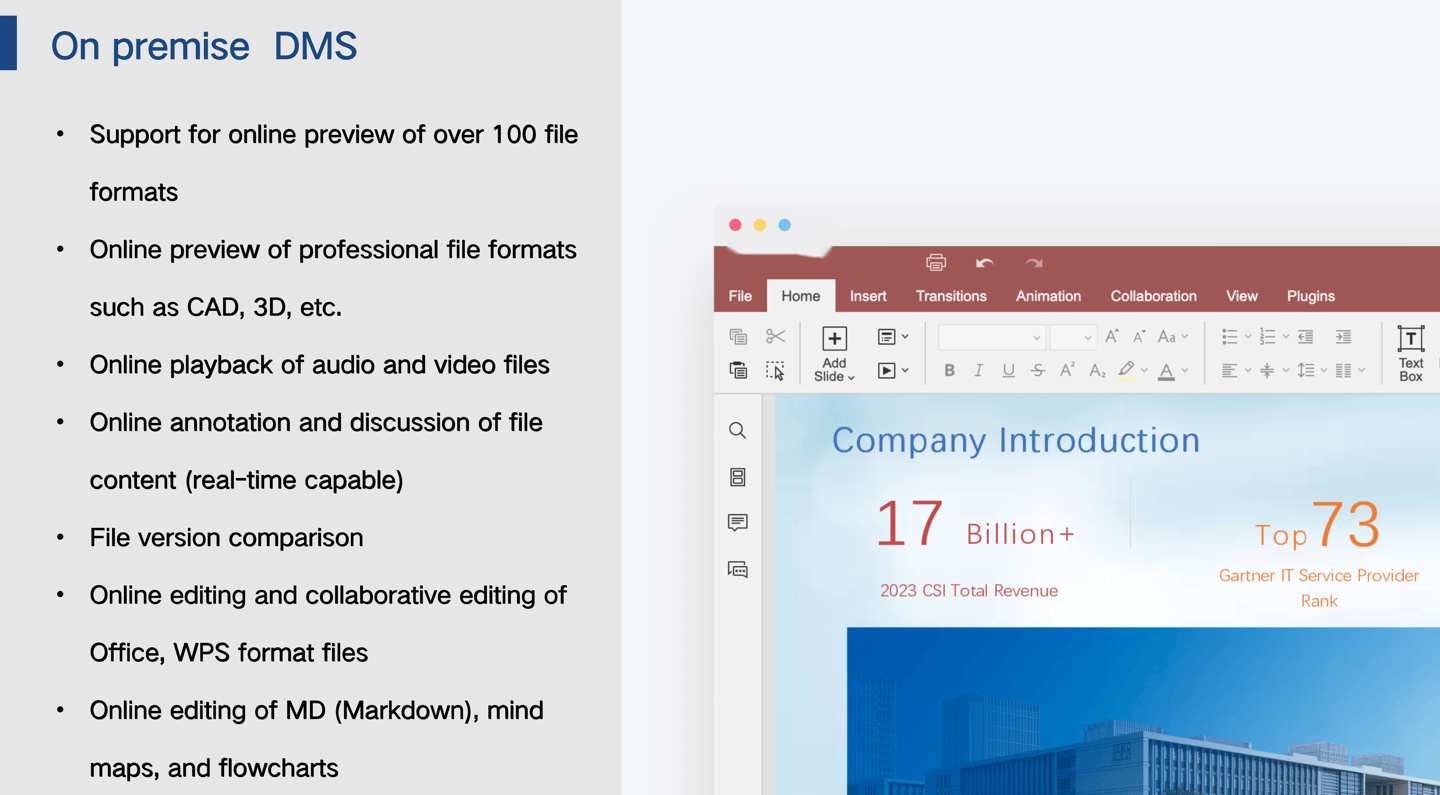Apply the font color
Viewport: 1440px width, 795px height.
(1166, 371)
